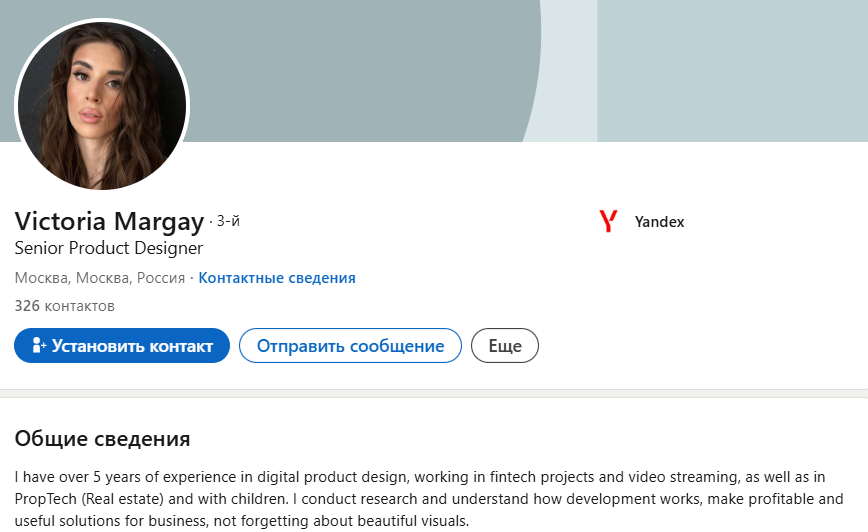Screen dimensions: 868x532
Task: Click the 3-й connection degree badge
Action: (x=229, y=221)
